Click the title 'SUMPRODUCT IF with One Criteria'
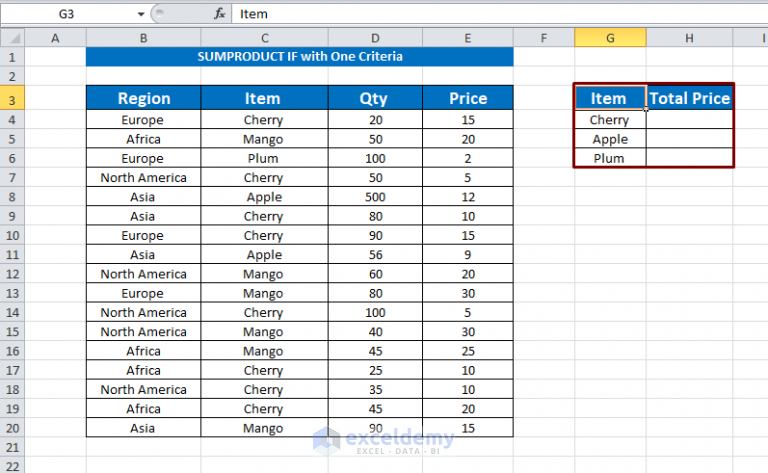This screenshot has height=473, width=768. (x=300, y=57)
